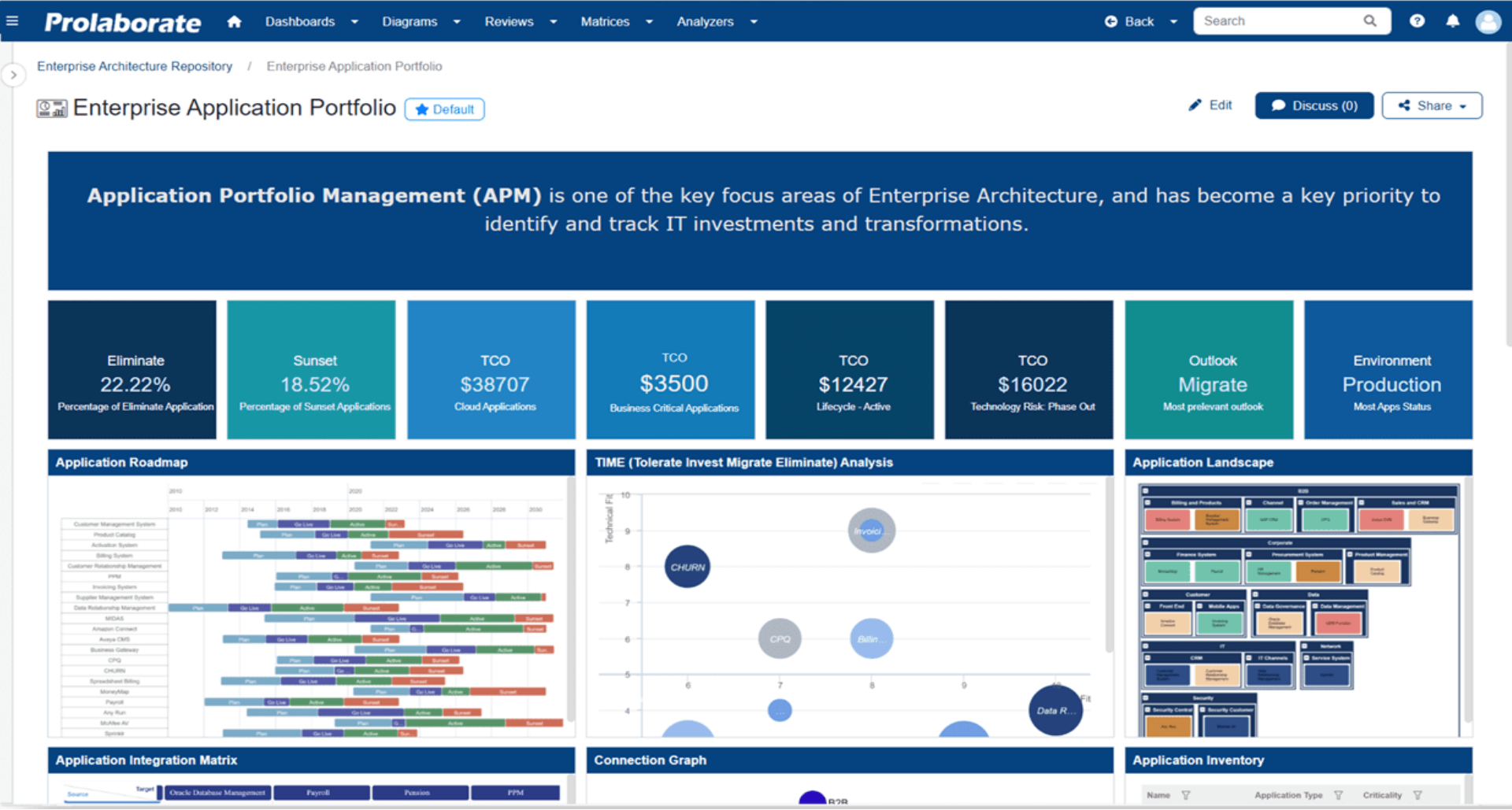Expand the Back dropdown arrow
1512x810 pixels.
1173,21
